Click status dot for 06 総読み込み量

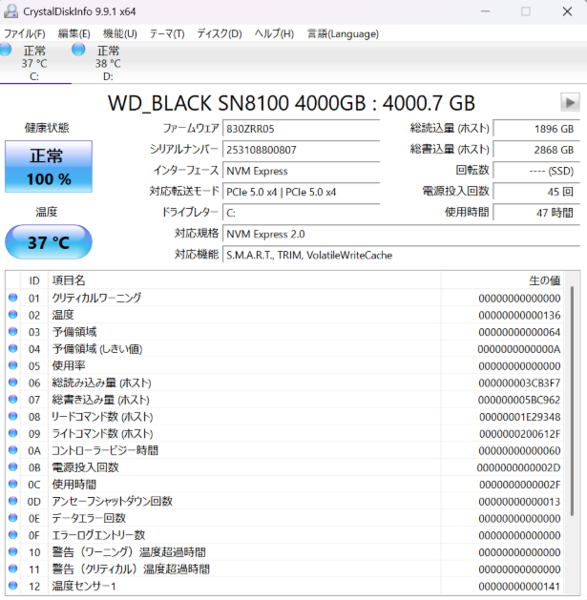click(13, 382)
